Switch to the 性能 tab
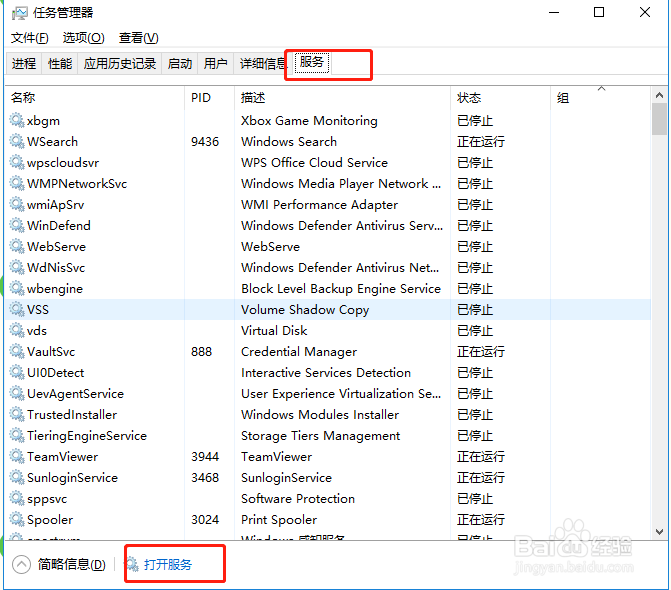This screenshot has width=671, height=590. click(x=60, y=64)
